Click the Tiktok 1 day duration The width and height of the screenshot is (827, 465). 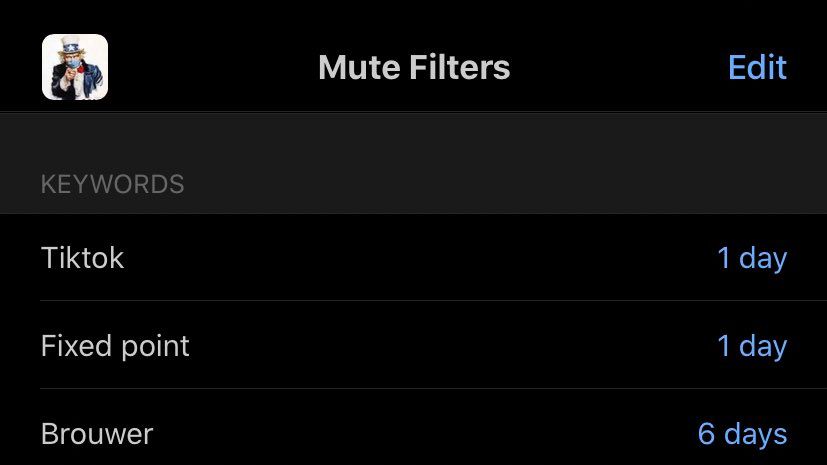[x=751, y=258]
